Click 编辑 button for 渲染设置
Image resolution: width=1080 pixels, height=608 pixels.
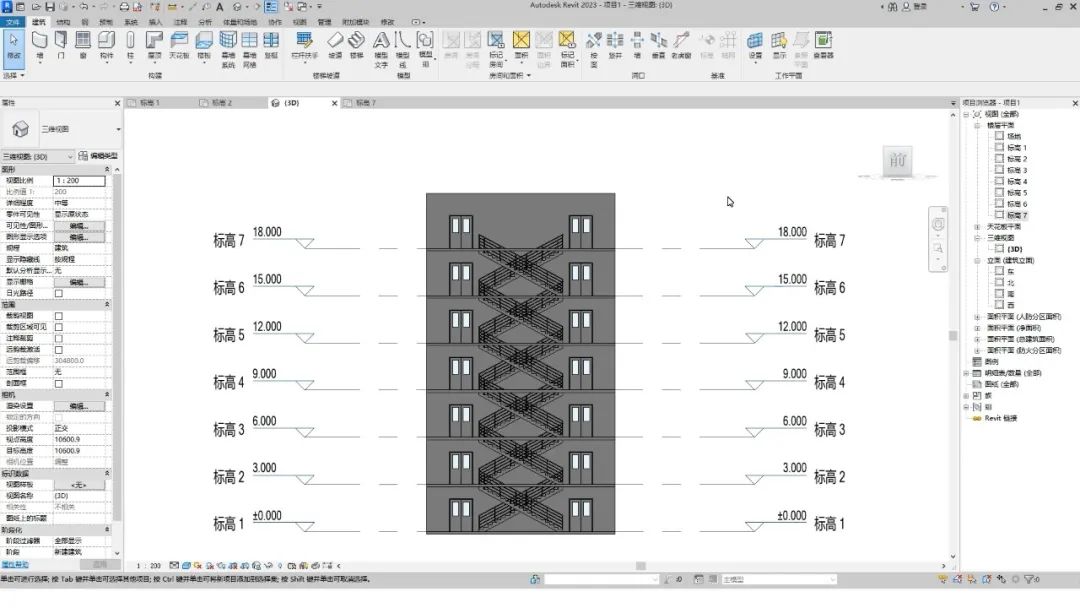coord(79,406)
